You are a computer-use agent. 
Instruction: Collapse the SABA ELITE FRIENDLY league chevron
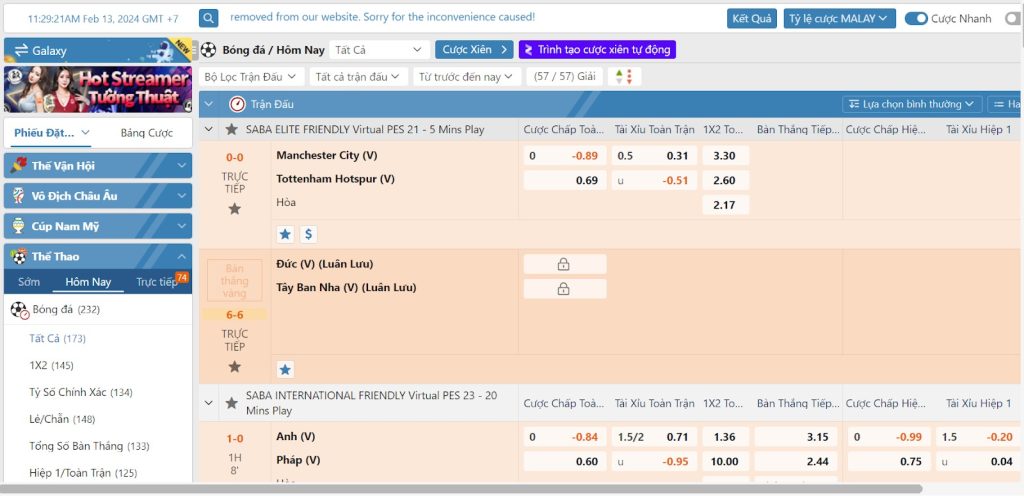[x=209, y=129]
